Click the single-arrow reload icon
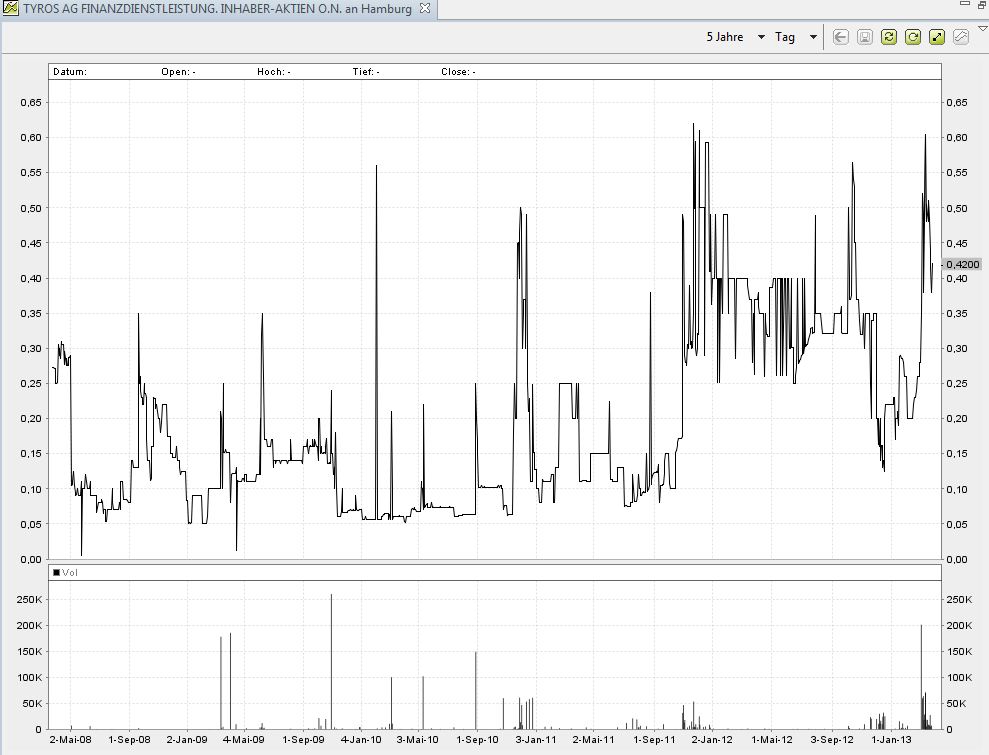 click(x=912, y=37)
